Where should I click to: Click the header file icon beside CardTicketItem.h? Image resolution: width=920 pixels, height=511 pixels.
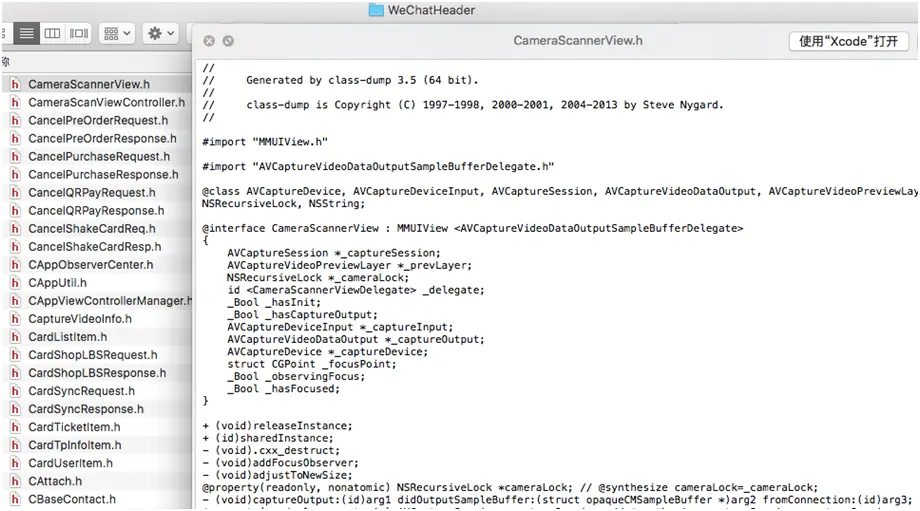15,427
